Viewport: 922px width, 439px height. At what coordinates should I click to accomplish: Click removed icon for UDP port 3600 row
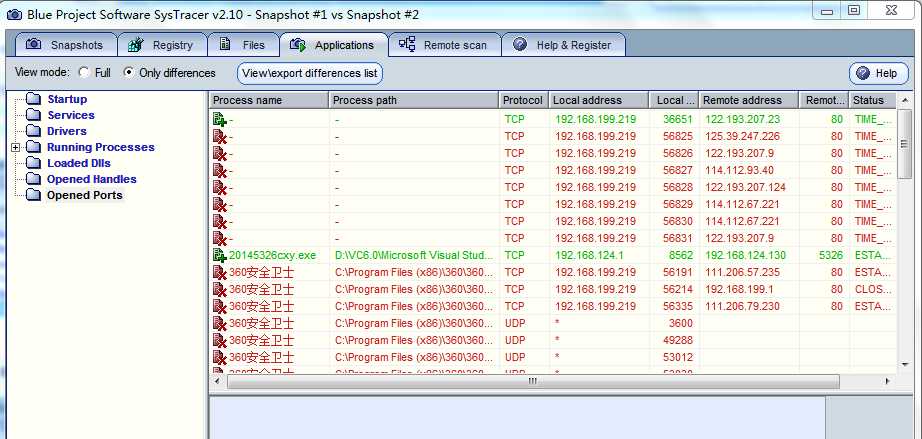(x=220, y=323)
